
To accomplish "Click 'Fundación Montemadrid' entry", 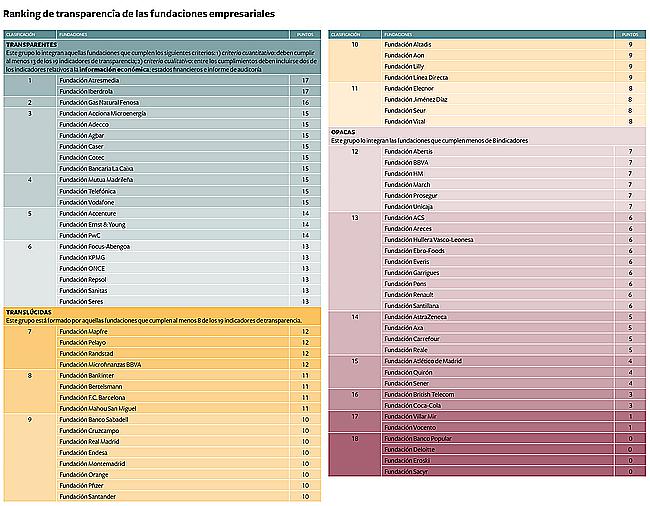I will tap(92, 463).
